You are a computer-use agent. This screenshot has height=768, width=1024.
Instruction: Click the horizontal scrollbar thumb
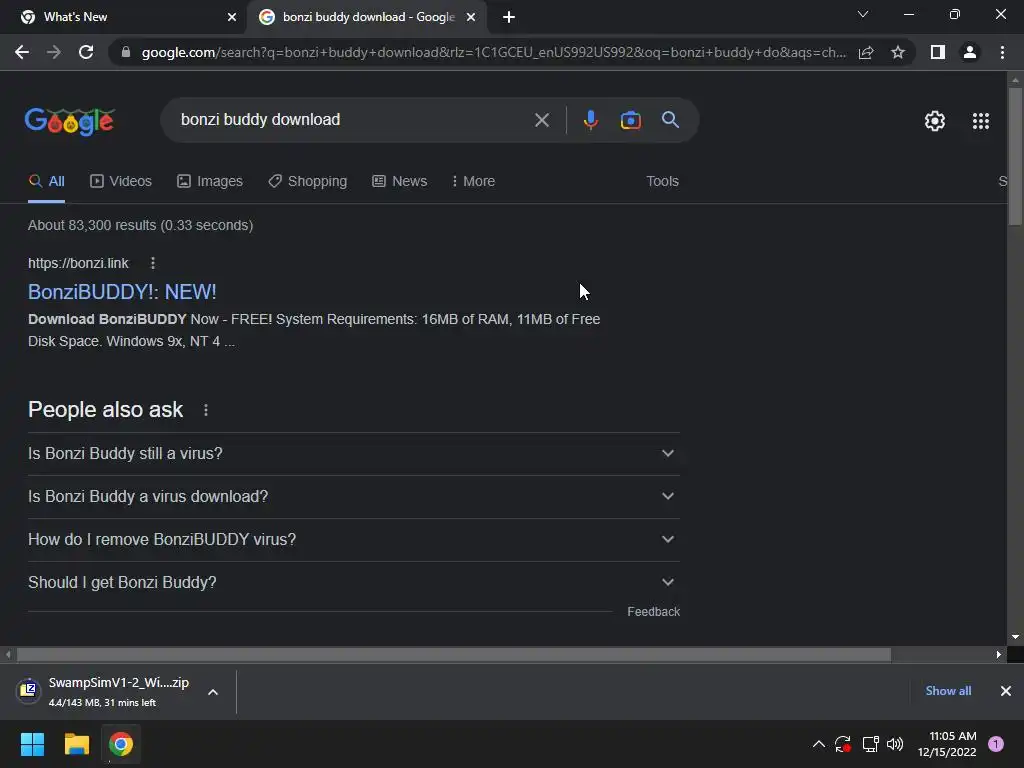point(453,654)
